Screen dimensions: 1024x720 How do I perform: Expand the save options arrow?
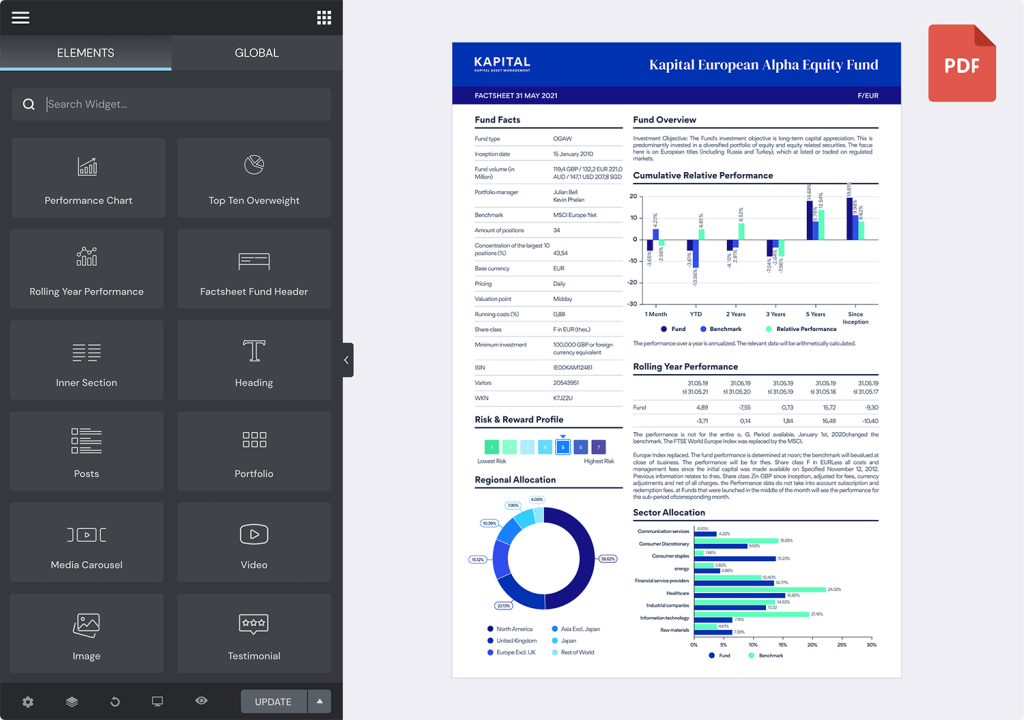319,702
